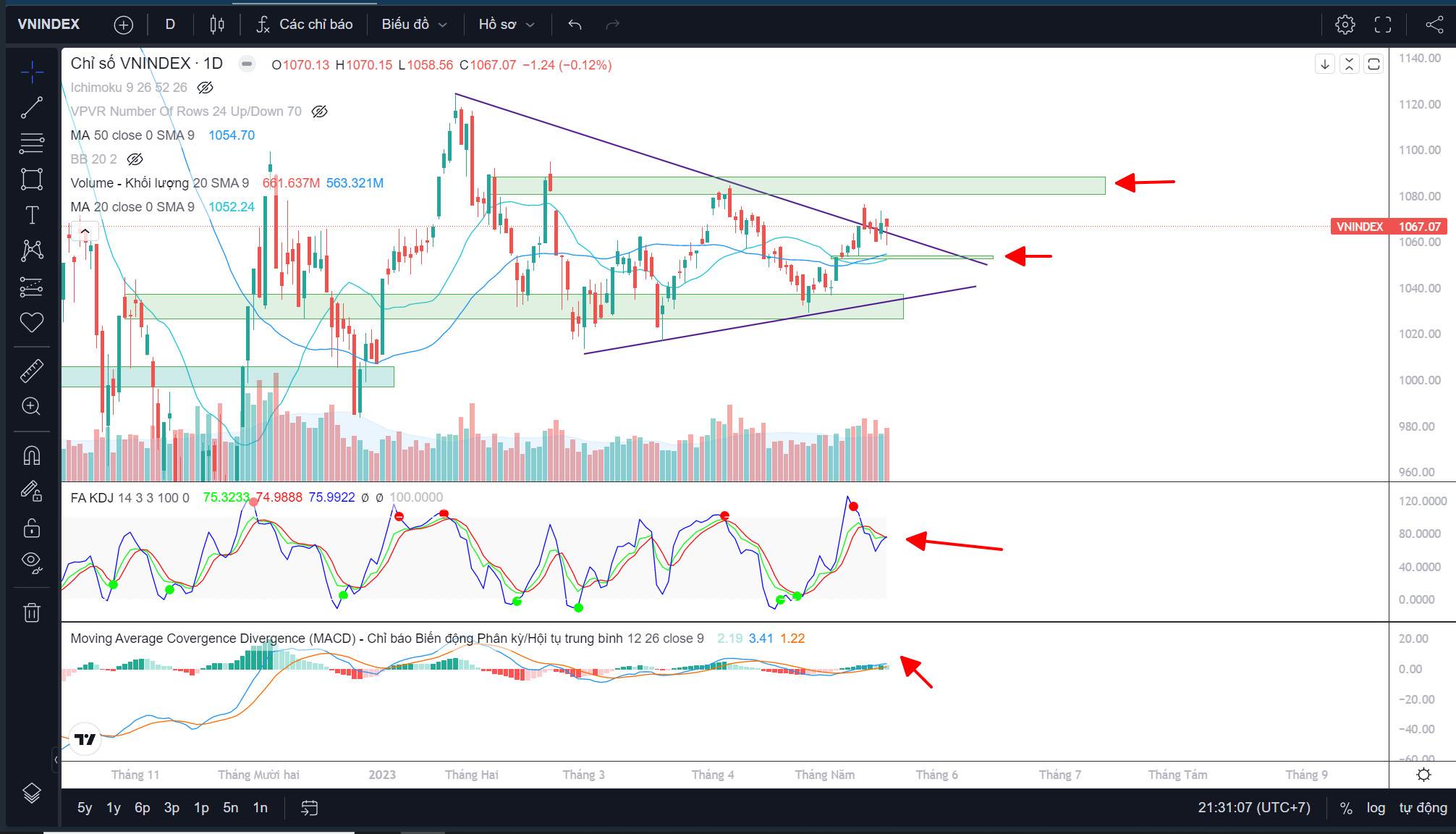Redo the last chart action
The width and height of the screenshot is (1456, 834).
[x=613, y=25]
